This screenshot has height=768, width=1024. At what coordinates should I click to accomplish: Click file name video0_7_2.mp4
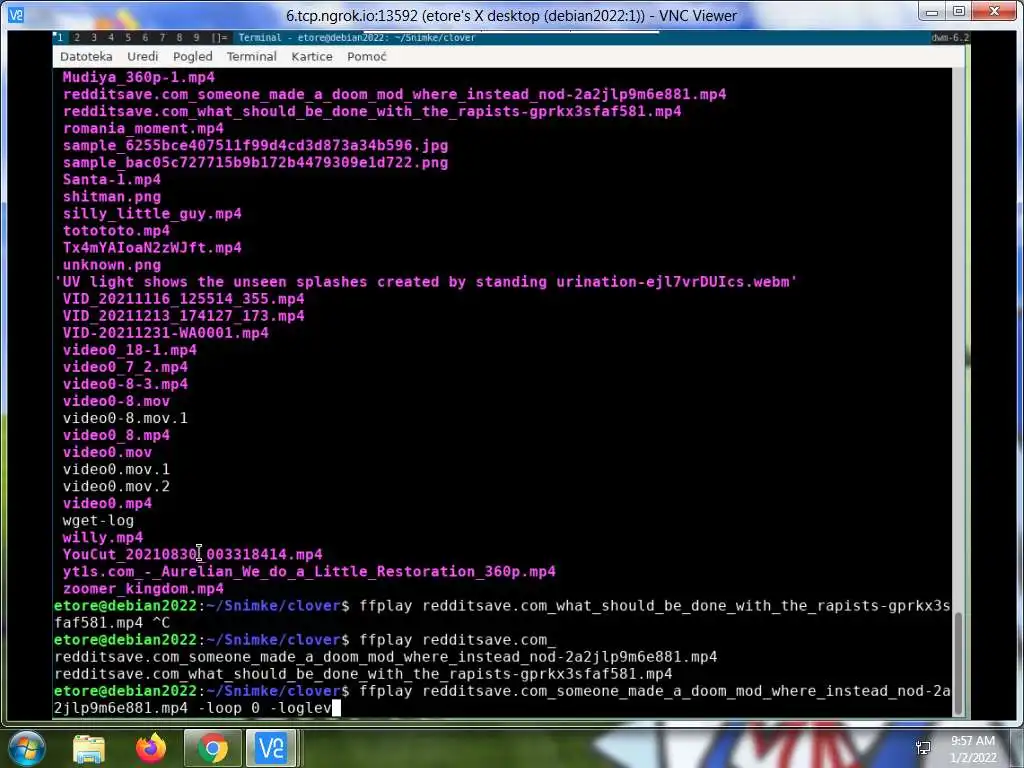tap(125, 367)
